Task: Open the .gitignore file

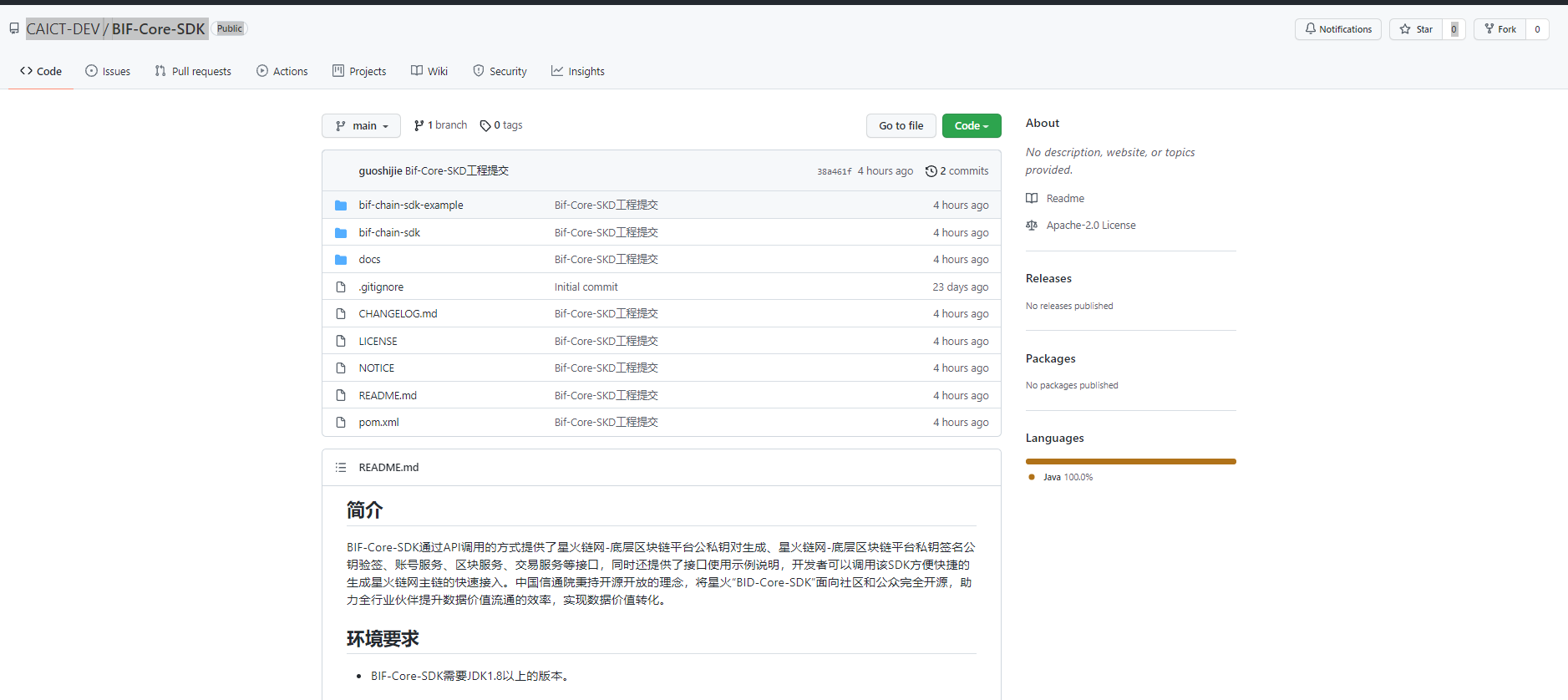Action: click(381, 287)
